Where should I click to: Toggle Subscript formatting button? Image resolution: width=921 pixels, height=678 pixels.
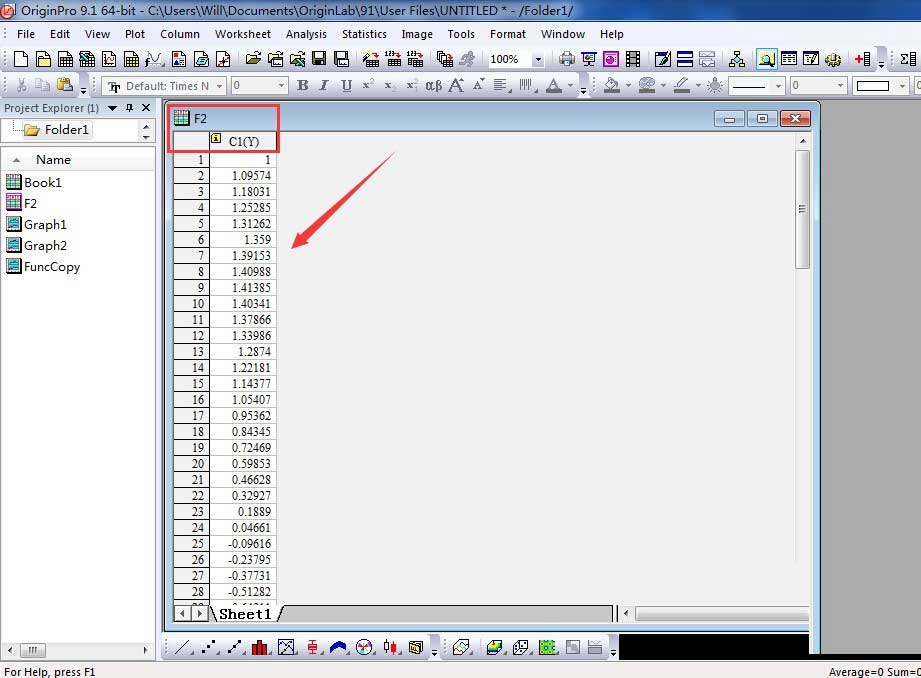point(389,86)
